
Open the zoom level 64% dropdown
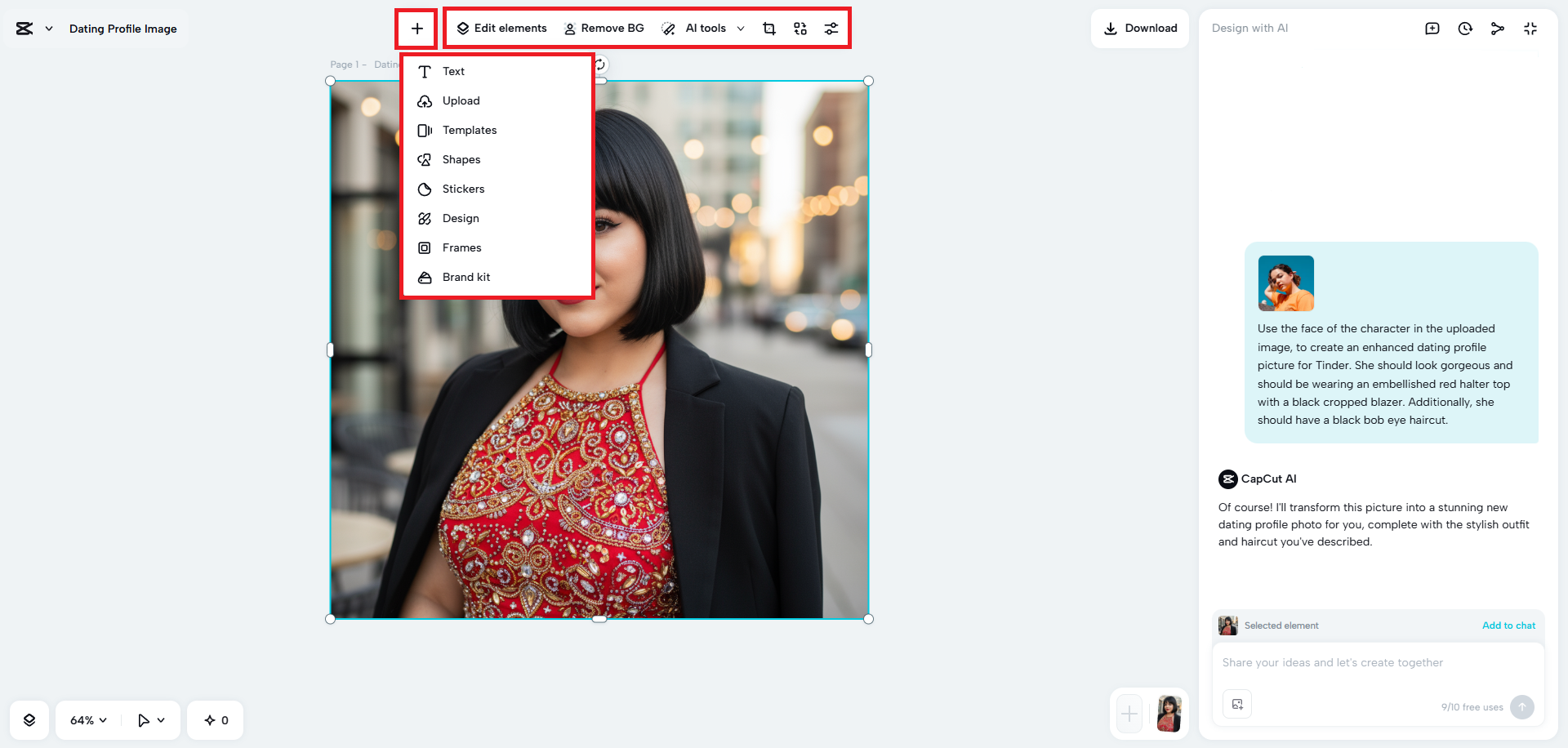click(87, 719)
